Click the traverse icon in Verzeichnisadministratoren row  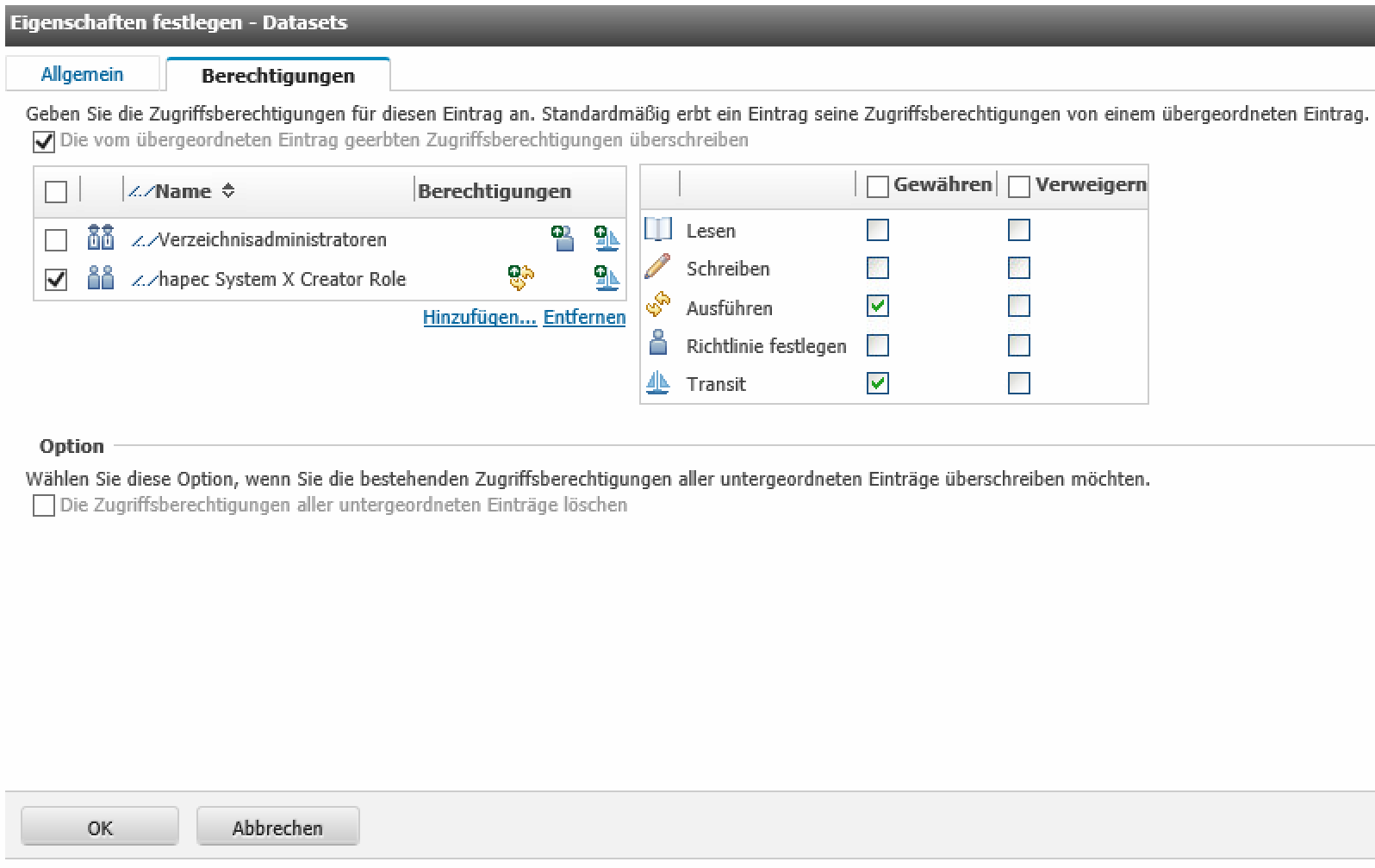[607, 239]
